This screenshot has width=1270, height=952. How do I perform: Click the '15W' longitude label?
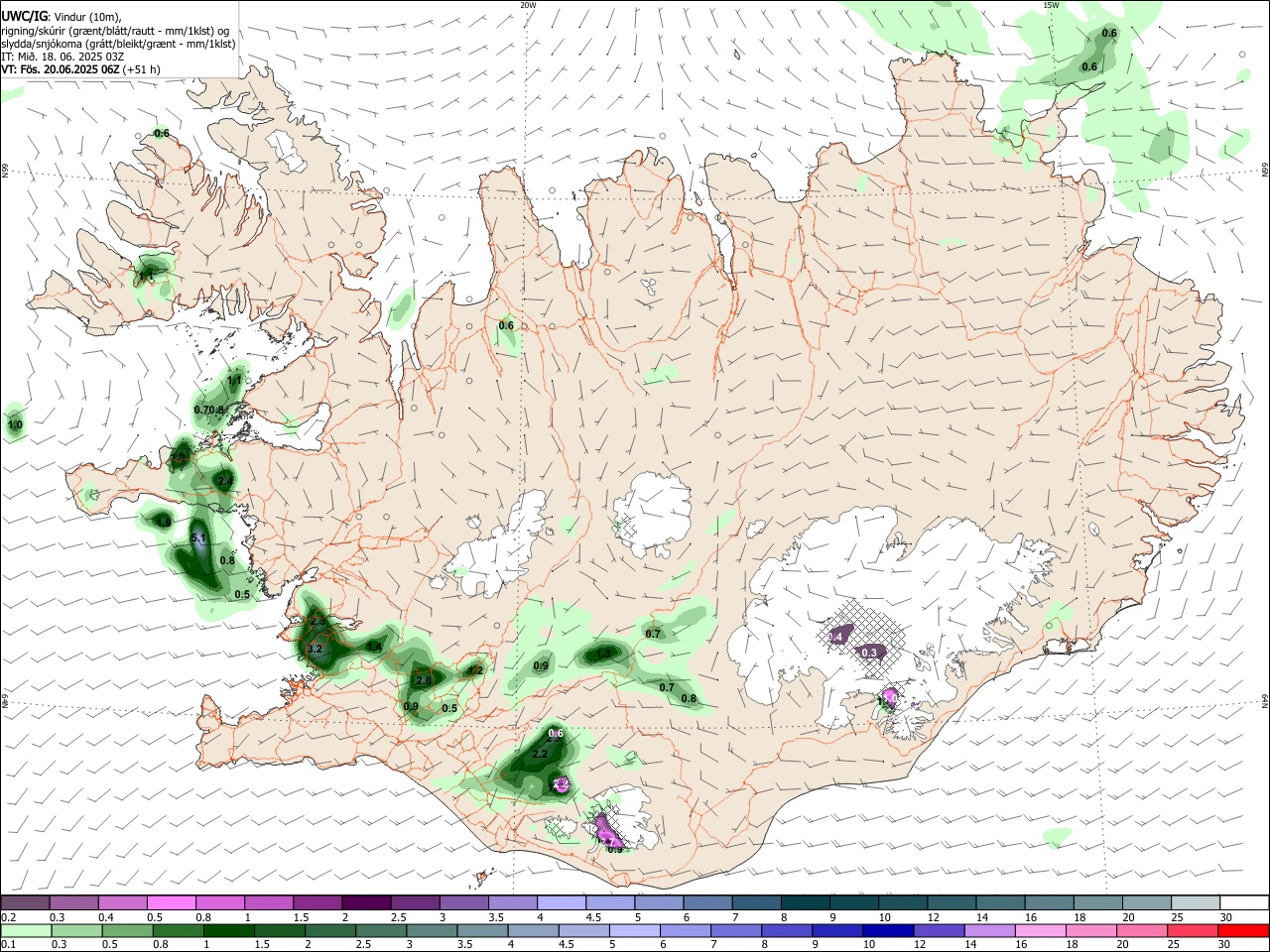pyautogui.click(x=1051, y=5)
